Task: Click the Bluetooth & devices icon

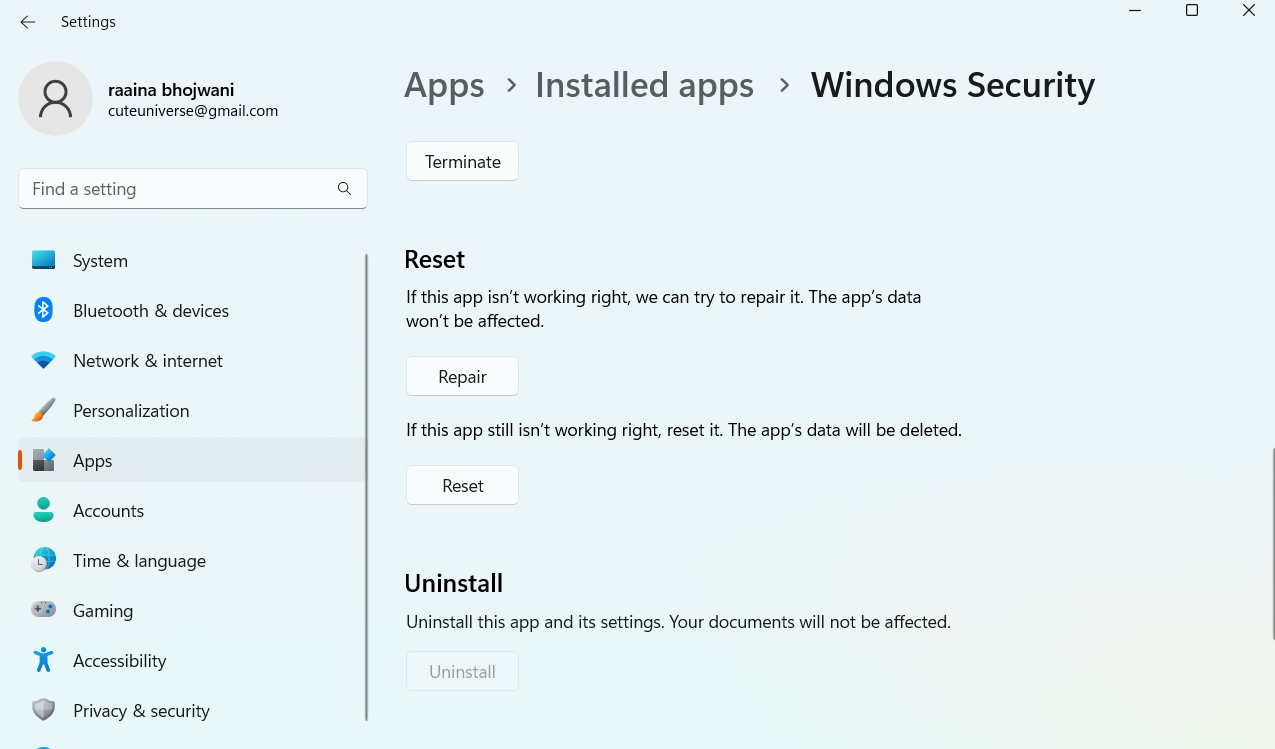Action: pos(43,310)
